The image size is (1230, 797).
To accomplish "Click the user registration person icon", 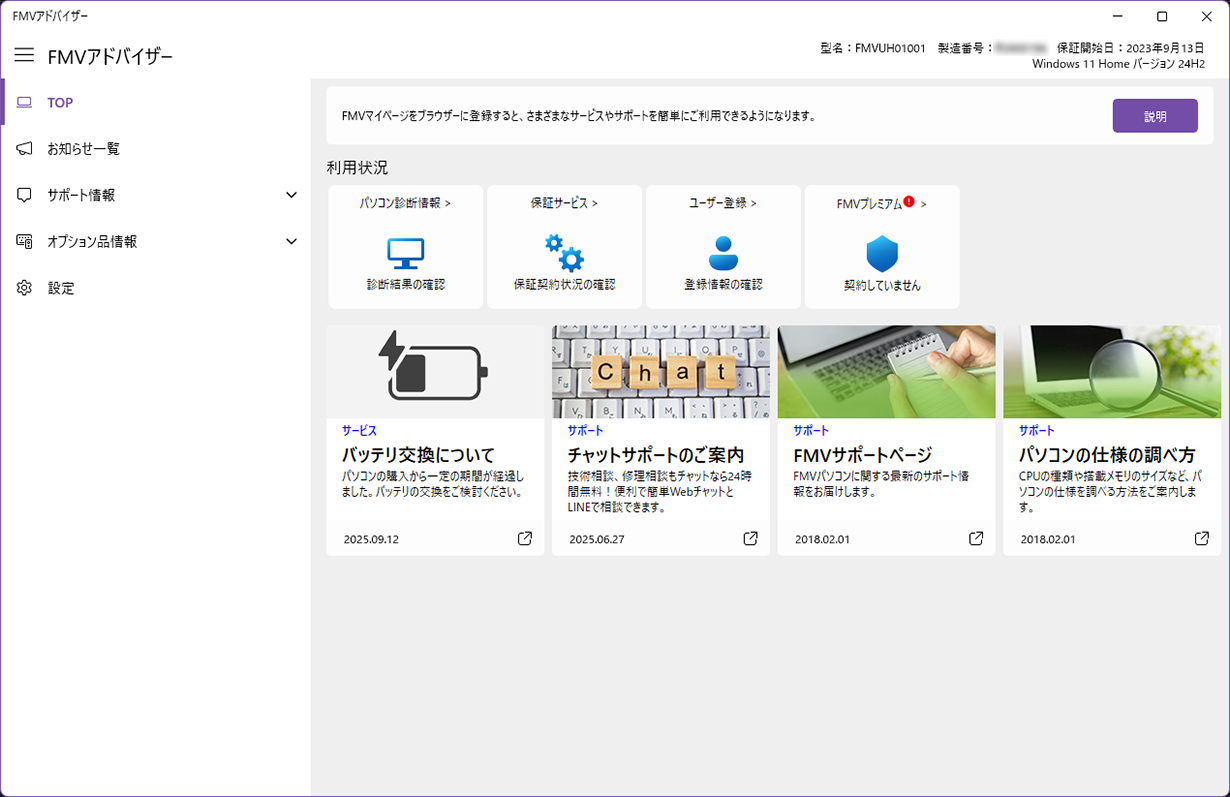I will [x=723, y=253].
